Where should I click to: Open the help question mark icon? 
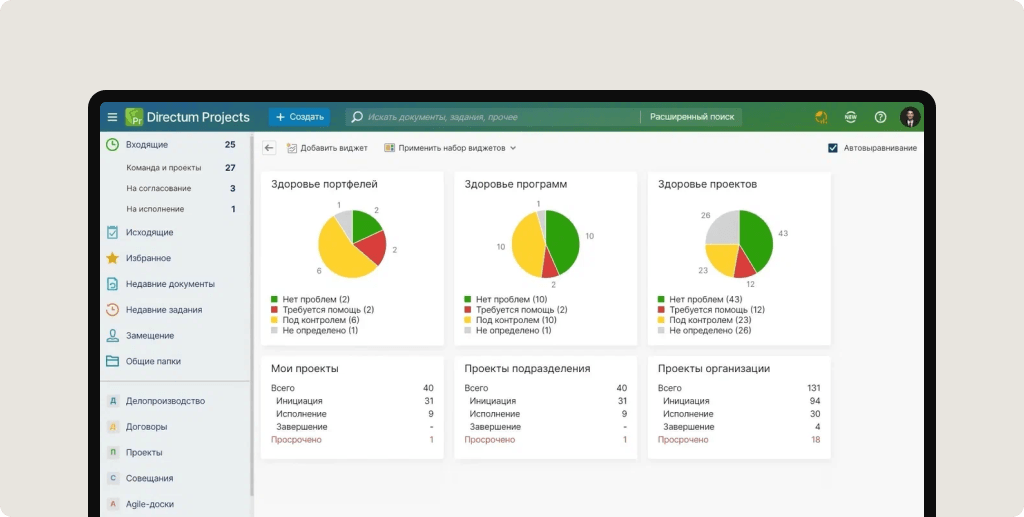[x=880, y=117]
